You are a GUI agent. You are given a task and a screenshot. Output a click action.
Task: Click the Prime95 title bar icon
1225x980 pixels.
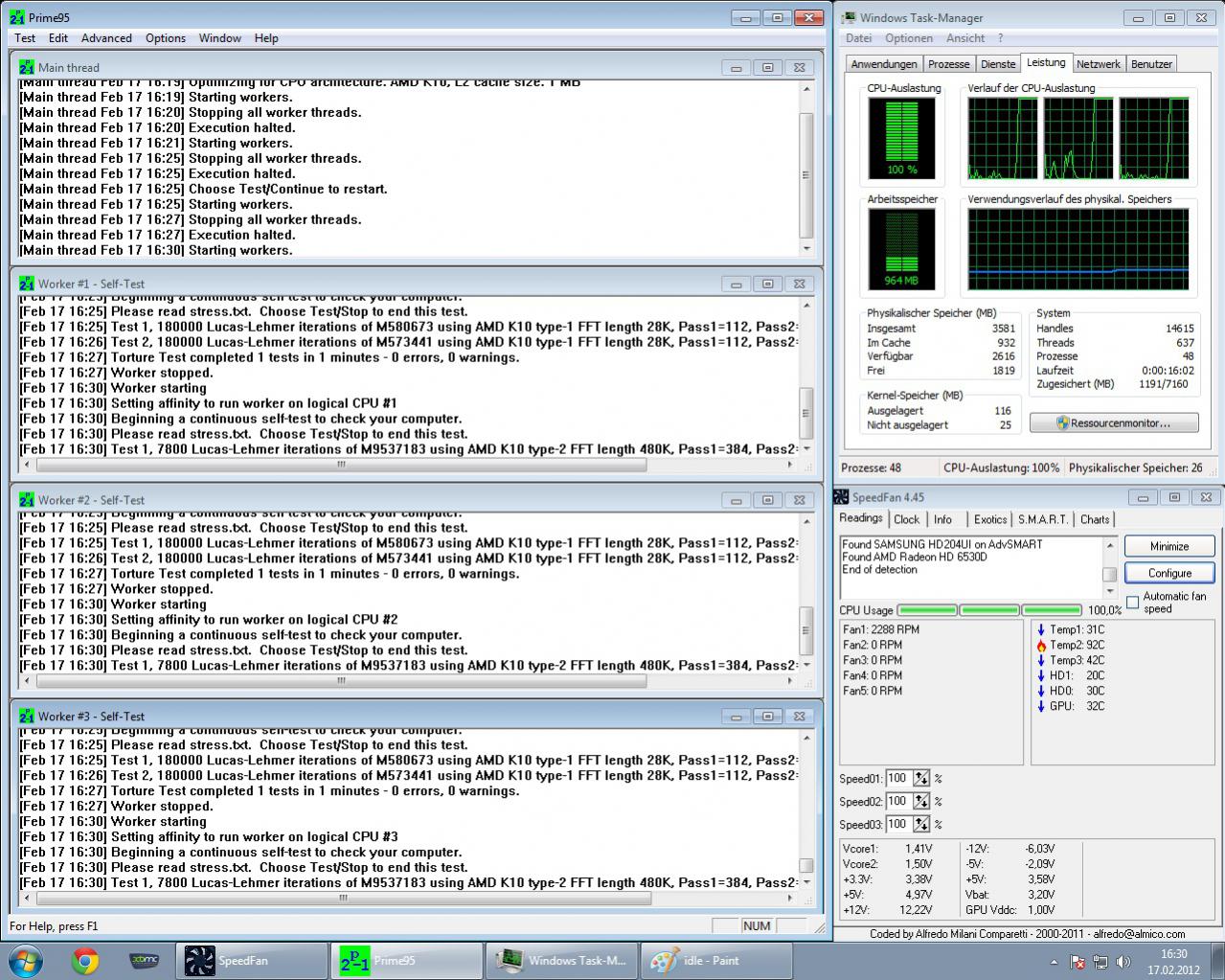tap(17, 17)
